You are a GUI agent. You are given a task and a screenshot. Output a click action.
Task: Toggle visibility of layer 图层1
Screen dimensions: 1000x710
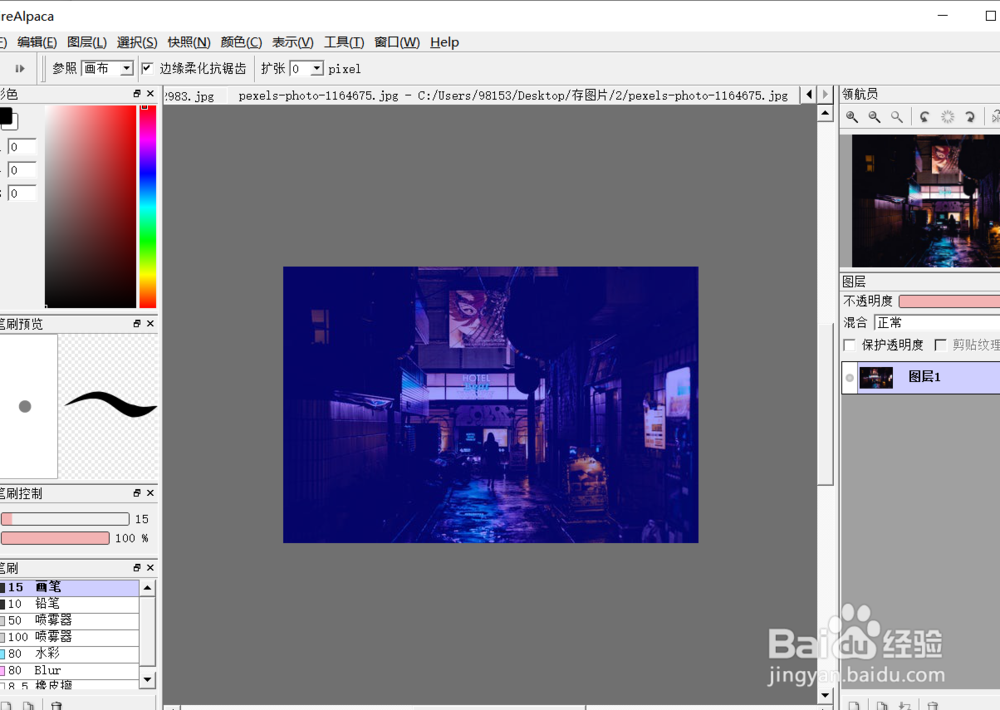pyautogui.click(x=849, y=377)
